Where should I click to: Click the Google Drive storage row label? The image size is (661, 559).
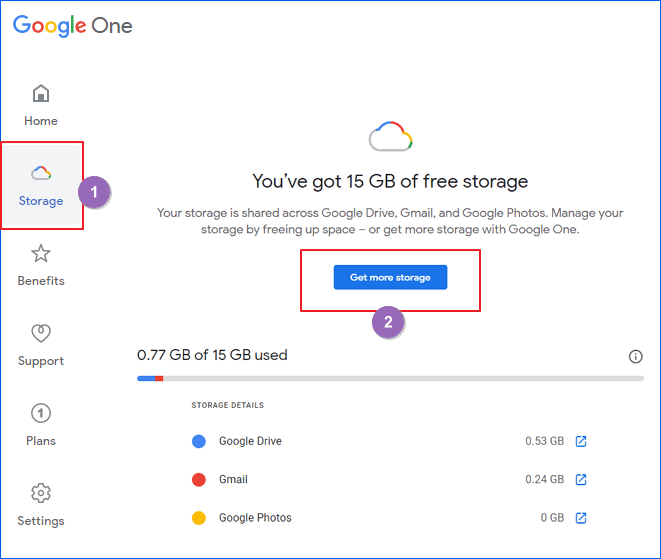point(248,441)
